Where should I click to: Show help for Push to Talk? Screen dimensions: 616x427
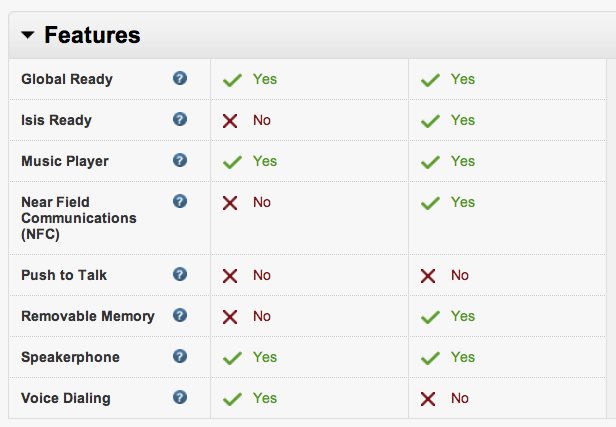point(180,274)
